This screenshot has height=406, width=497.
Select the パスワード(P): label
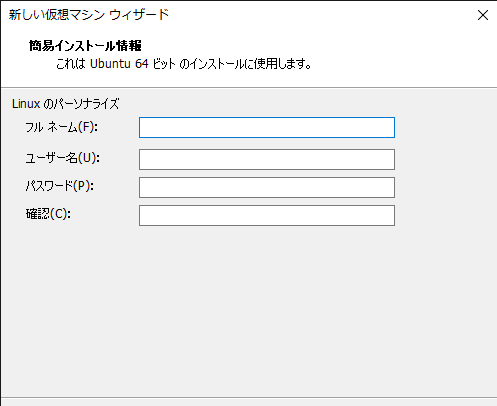click(60, 186)
